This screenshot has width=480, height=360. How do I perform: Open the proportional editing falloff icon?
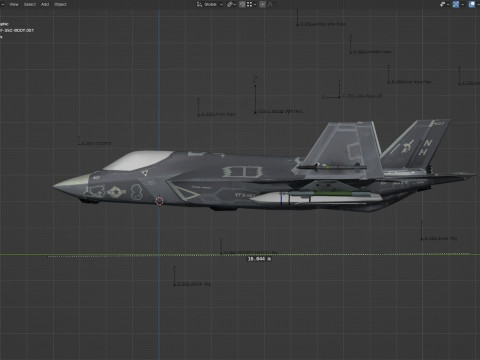coord(270,4)
